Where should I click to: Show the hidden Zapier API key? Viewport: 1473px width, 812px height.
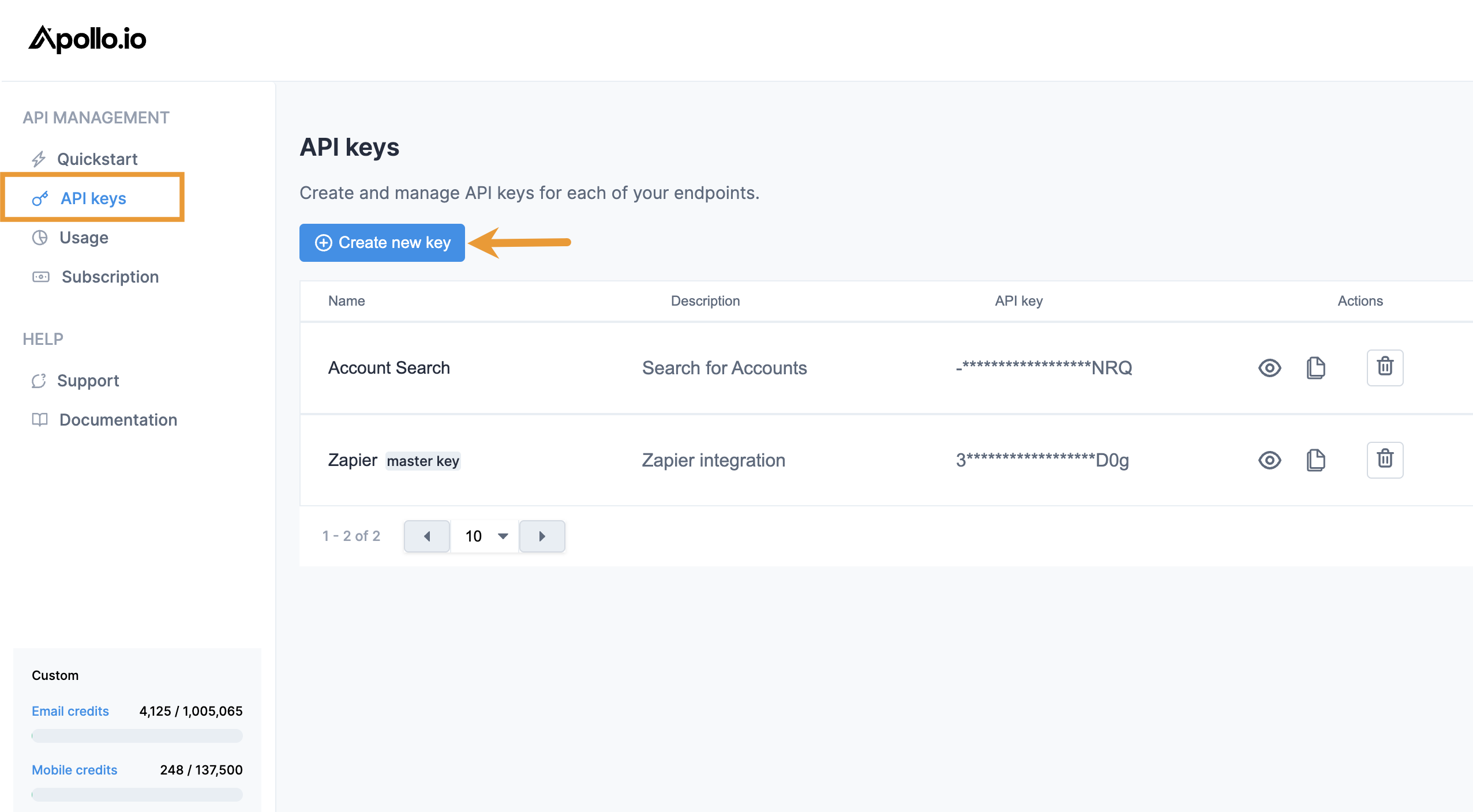(1269, 460)
